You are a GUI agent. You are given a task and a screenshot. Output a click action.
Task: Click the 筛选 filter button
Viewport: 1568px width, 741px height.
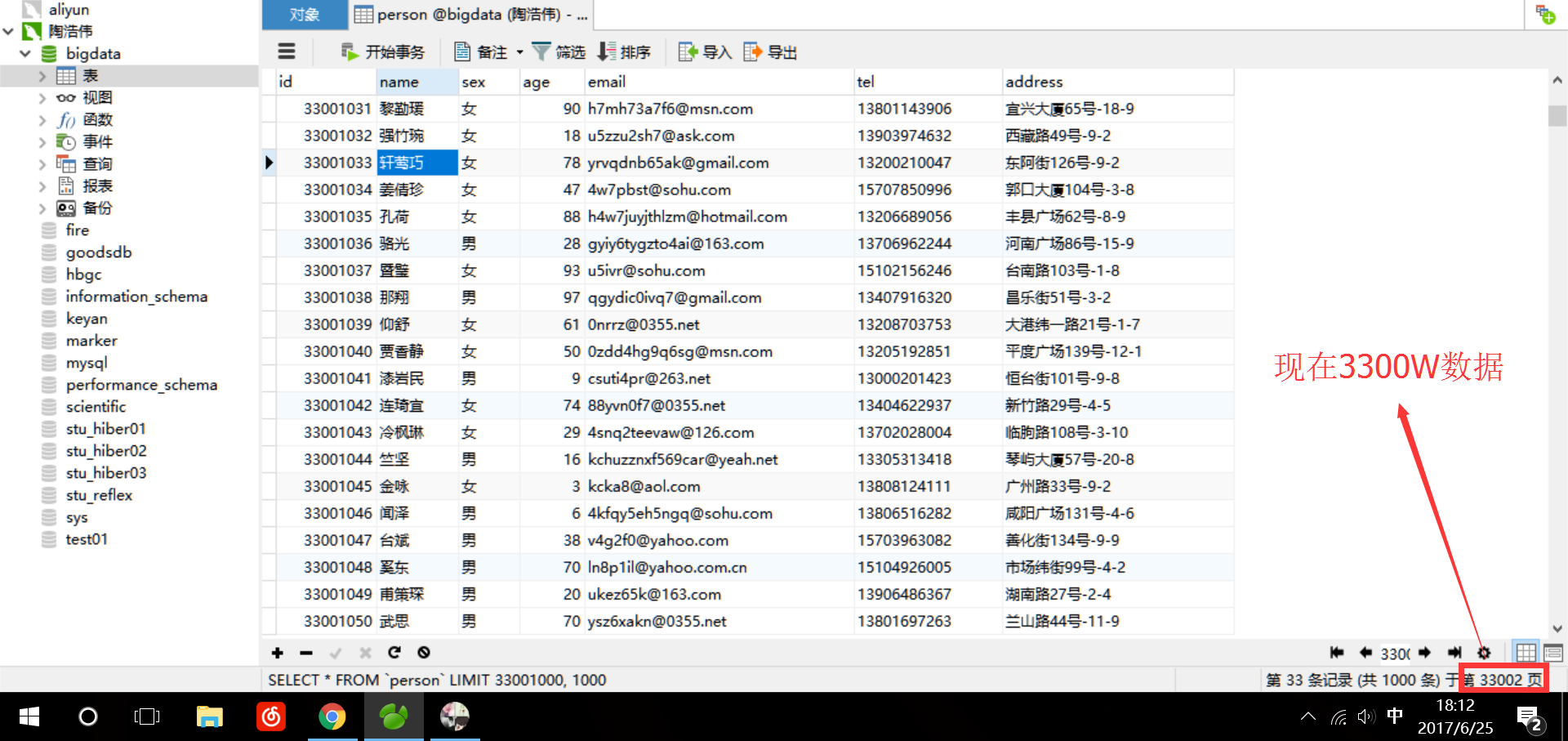559,52
